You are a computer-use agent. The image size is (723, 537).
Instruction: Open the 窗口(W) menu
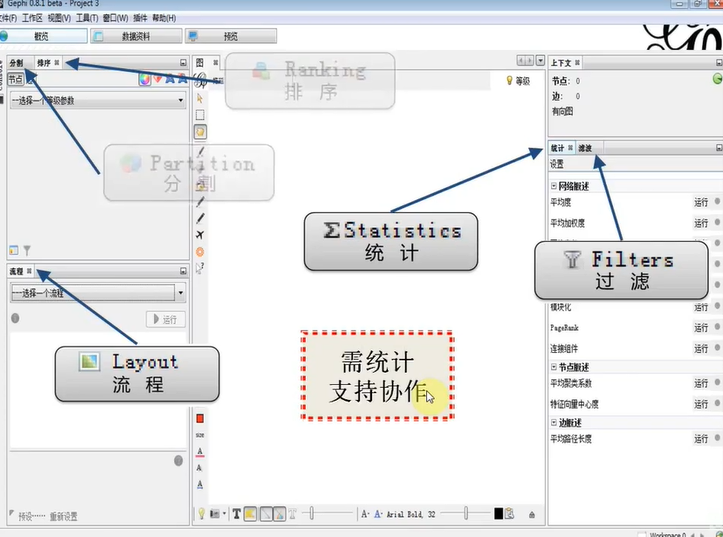[x=115, y=18]
